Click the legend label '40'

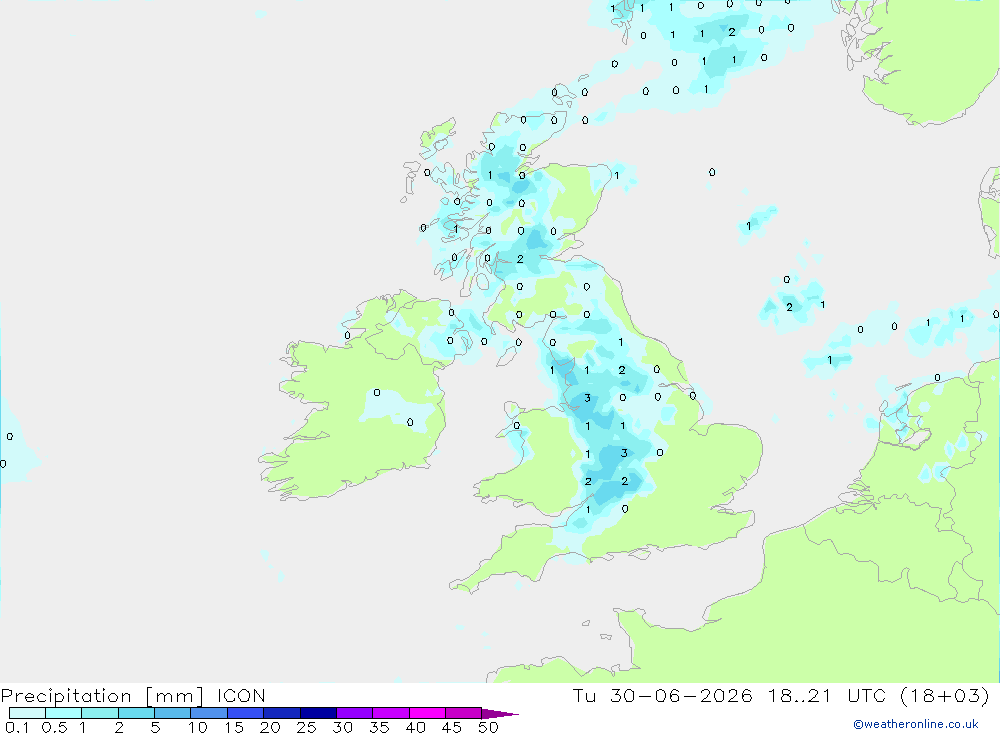click(415, 727)
